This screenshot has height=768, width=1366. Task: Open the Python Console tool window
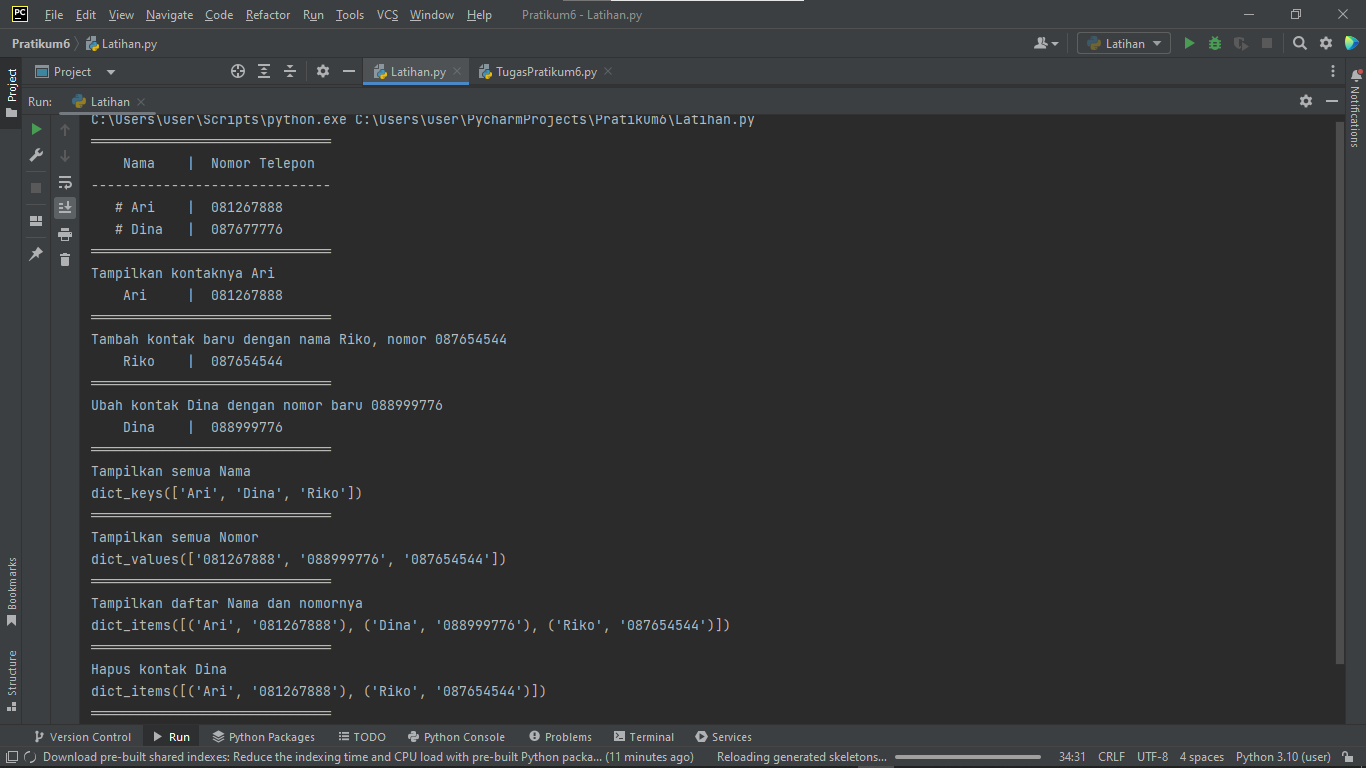tap(456, 737)
